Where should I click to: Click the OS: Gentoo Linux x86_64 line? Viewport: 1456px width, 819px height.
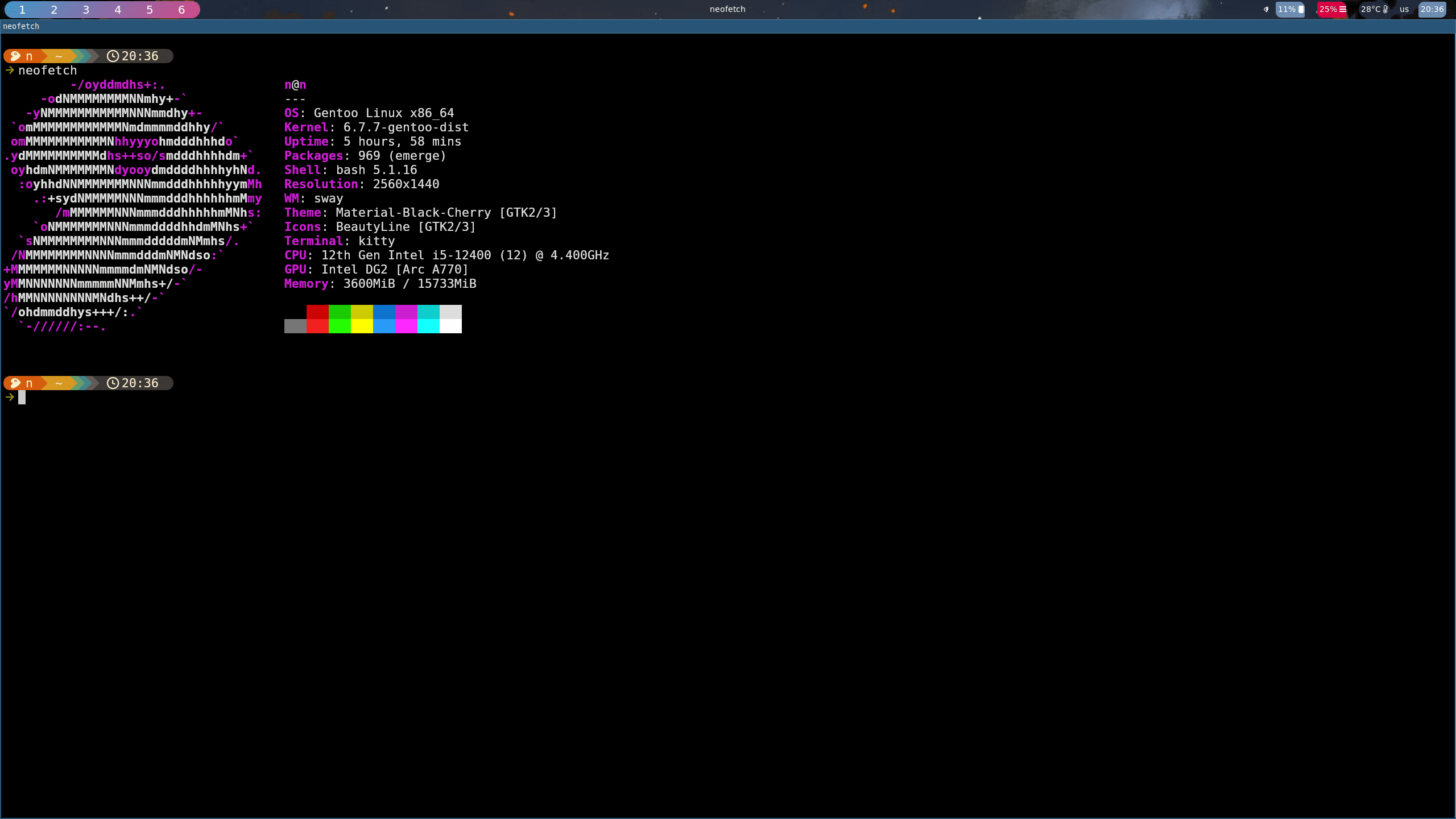click(369, 113)
